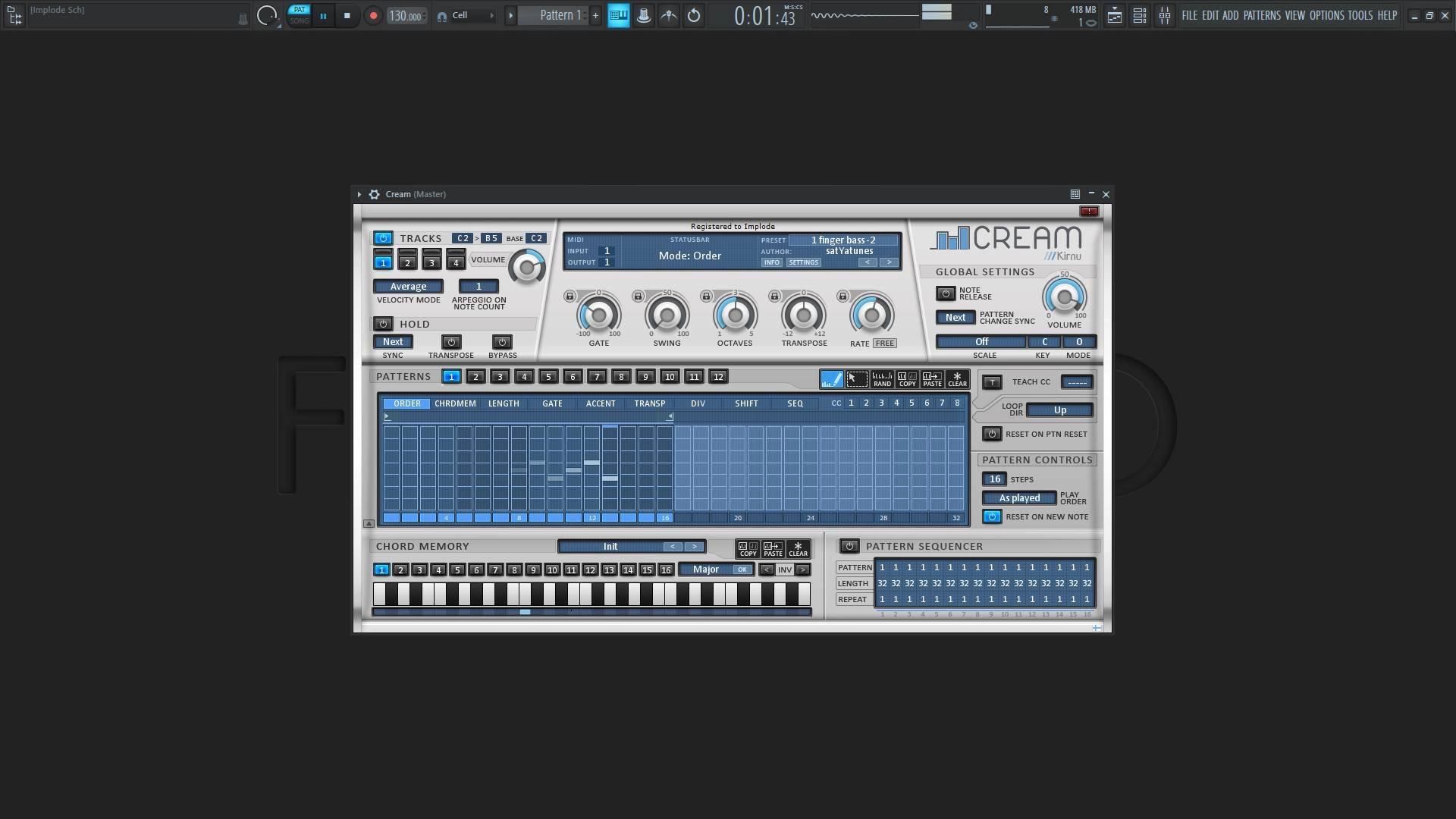This screenshot has width=1456, height=819.
Task: Open the OPTIONS menu
Action: [1327, 15]
